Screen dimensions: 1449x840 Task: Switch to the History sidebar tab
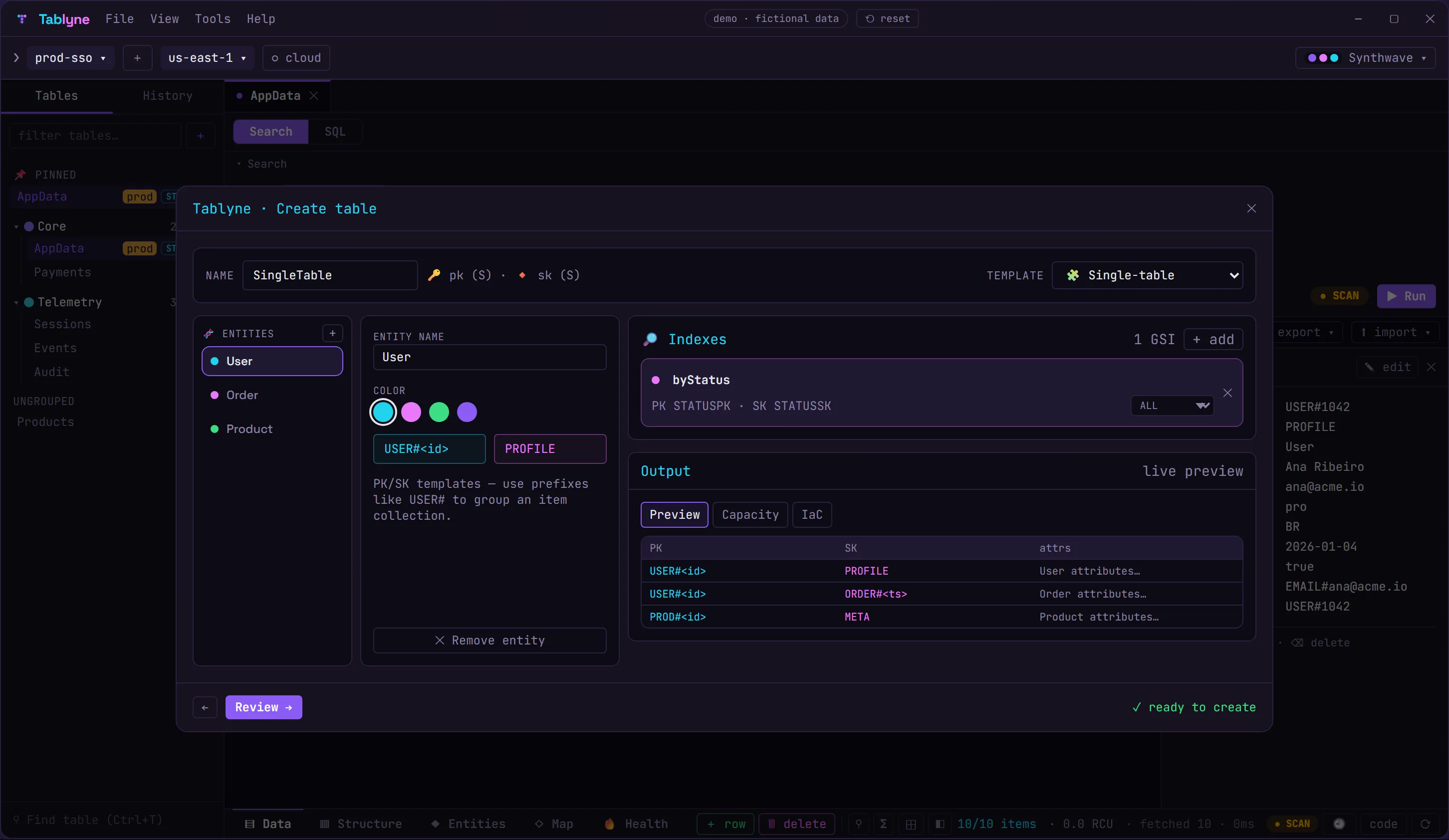coord(168,95)
